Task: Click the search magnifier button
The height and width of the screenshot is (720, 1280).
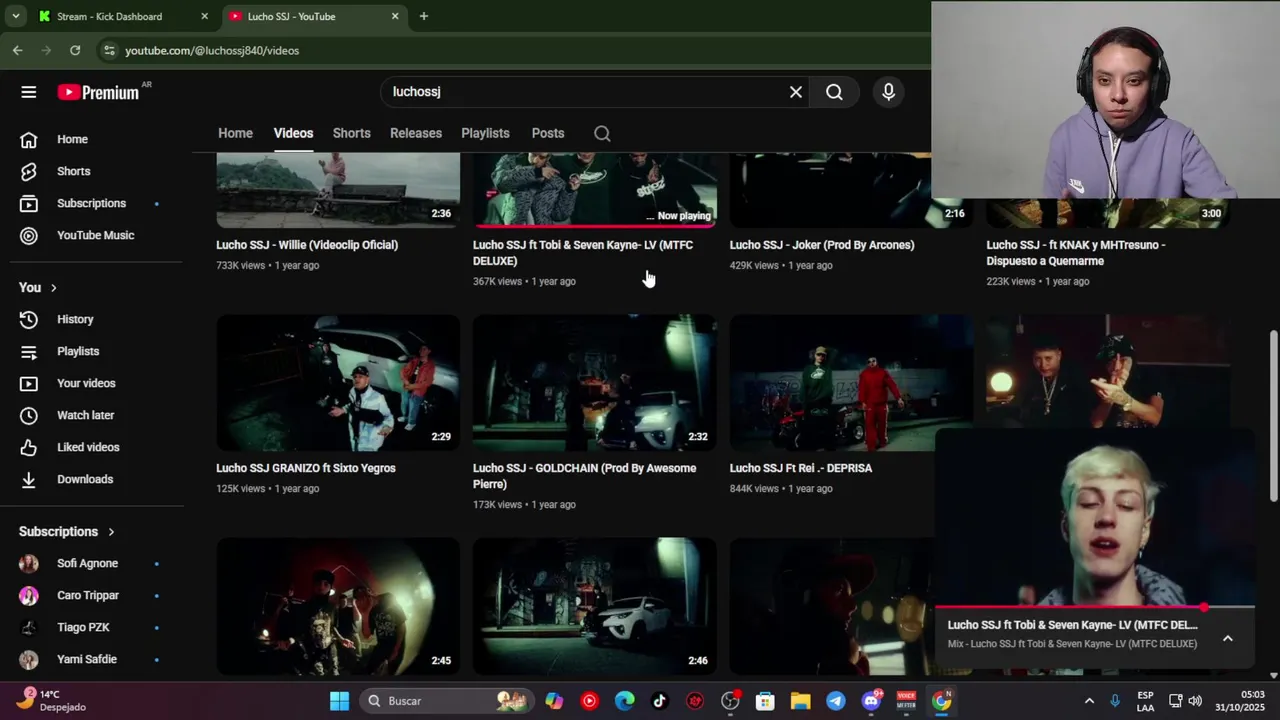Action: tap(834, 92)
